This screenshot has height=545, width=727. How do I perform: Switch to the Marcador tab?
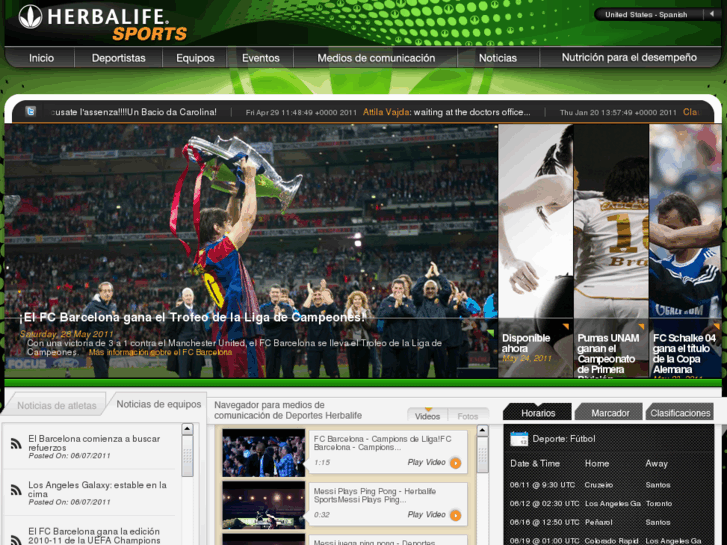[610, 412]
